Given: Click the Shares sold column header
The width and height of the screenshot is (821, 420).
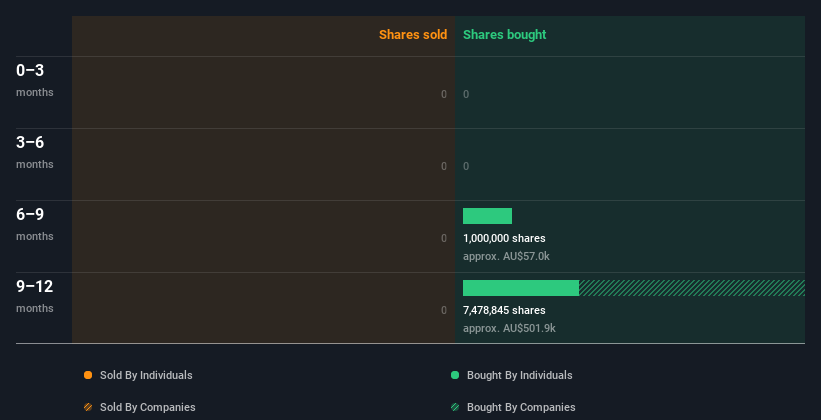Looking at the screenshot, I should (413, 35).
